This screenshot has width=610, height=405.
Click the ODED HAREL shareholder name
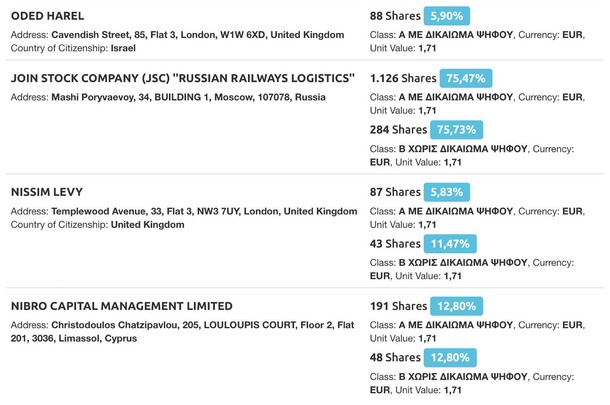click(x=47, y=16)
